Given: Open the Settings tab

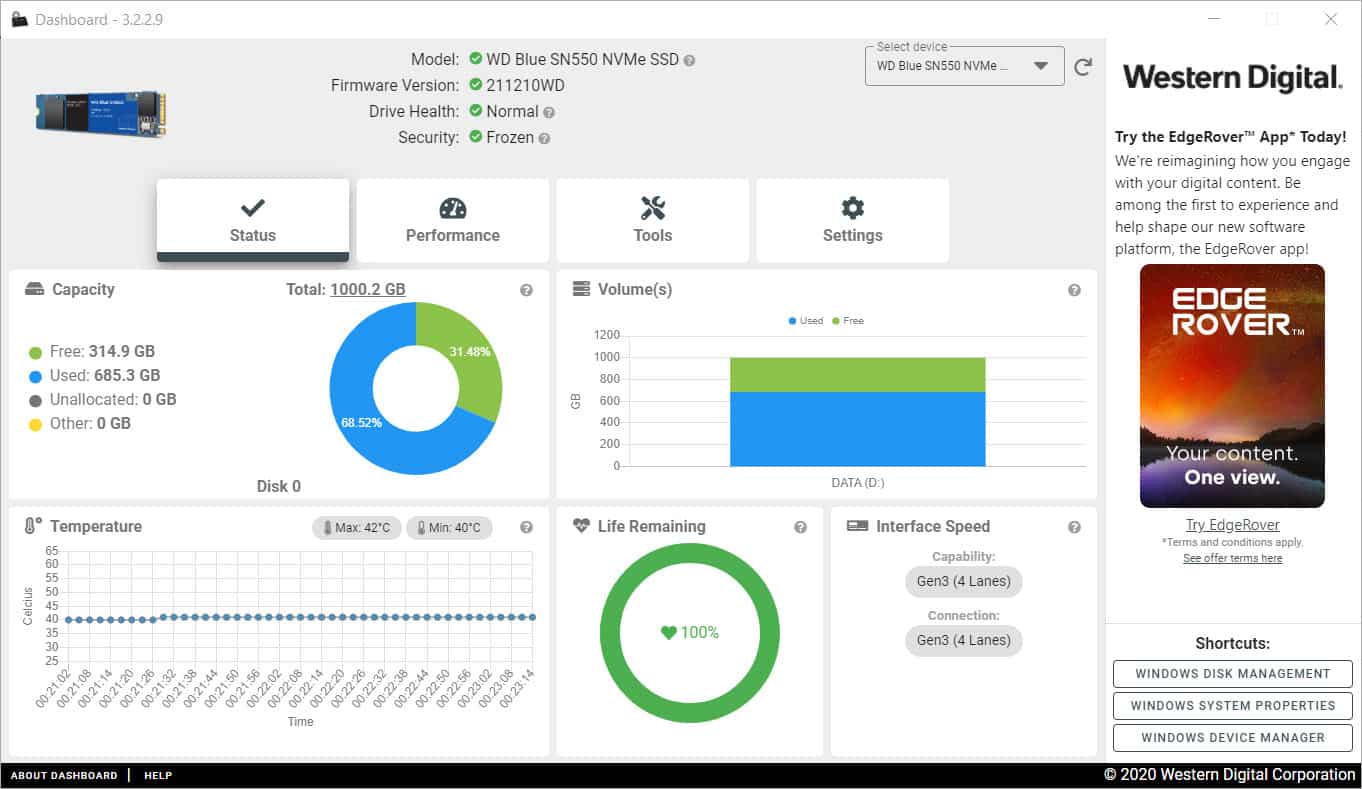Looking at the screenshot, I should 853,221.
